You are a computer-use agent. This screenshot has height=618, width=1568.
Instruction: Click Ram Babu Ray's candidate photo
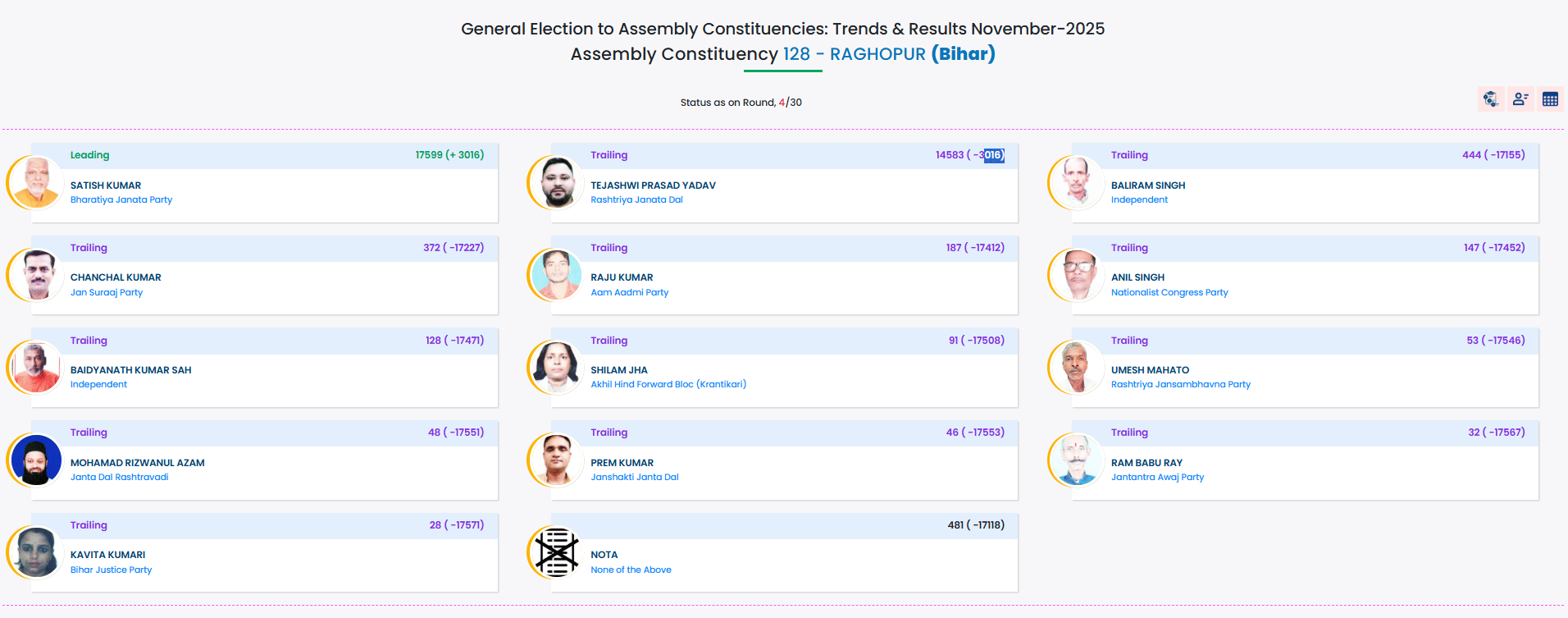tap(1078, 460)
